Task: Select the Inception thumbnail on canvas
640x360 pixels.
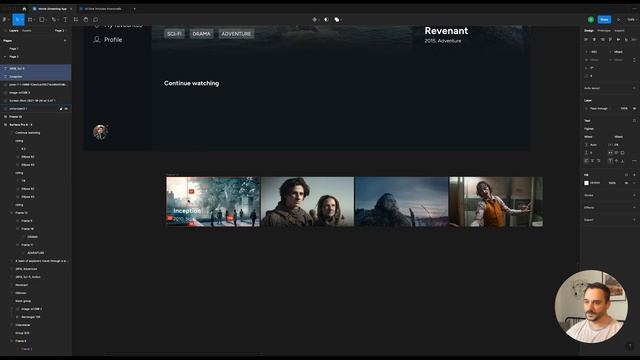Action: [x=213, y=202]
